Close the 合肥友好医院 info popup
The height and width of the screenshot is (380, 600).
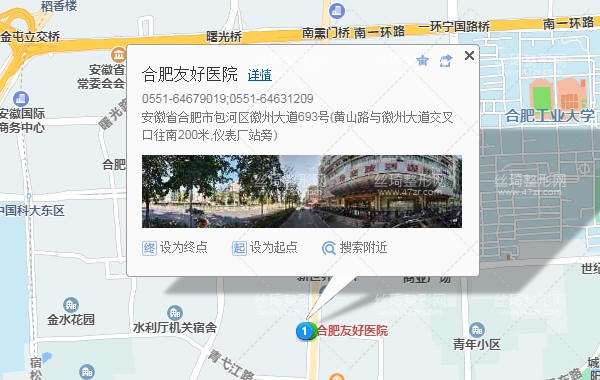coord(470,55)
